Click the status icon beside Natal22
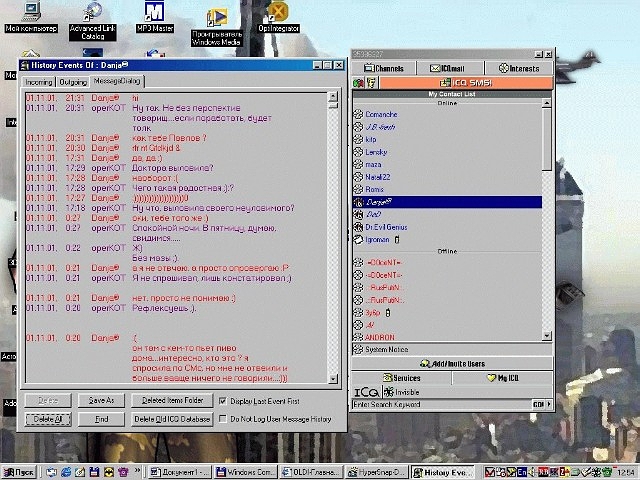 [x=358, y=177]
